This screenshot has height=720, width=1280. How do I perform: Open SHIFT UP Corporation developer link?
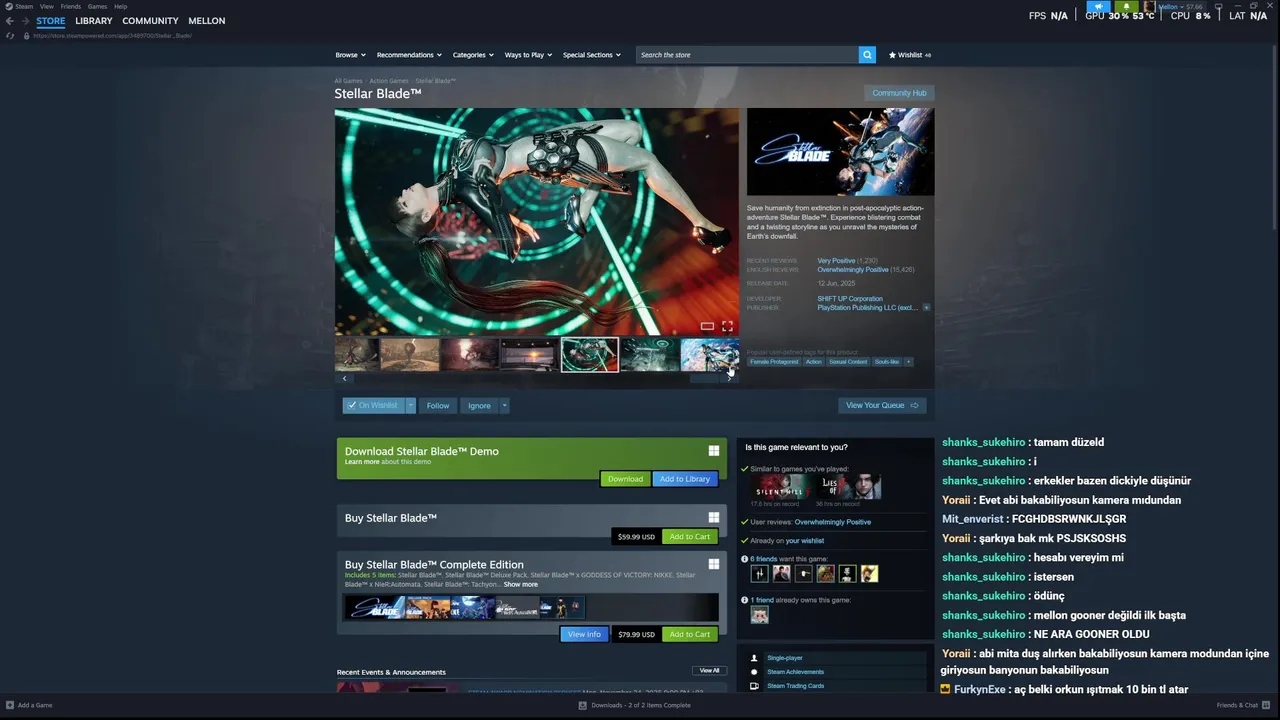[850, 299]
